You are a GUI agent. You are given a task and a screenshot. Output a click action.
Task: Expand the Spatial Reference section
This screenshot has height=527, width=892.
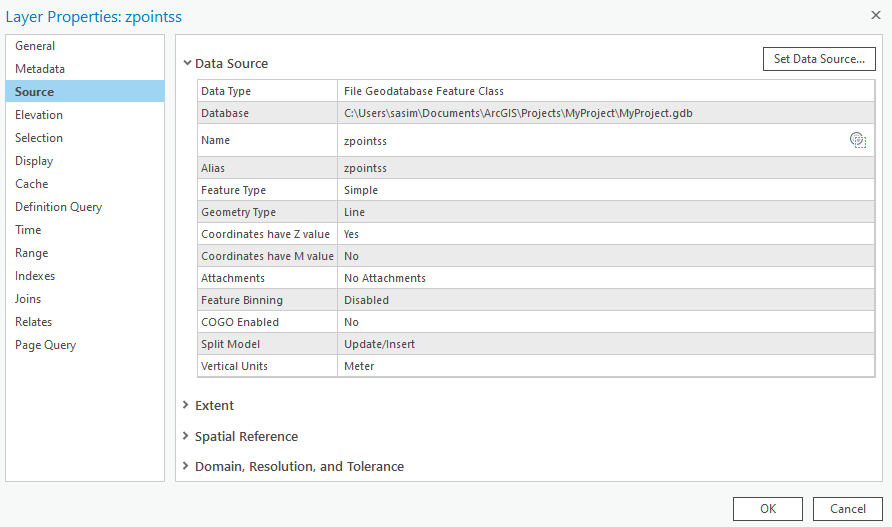pos(187,436)
